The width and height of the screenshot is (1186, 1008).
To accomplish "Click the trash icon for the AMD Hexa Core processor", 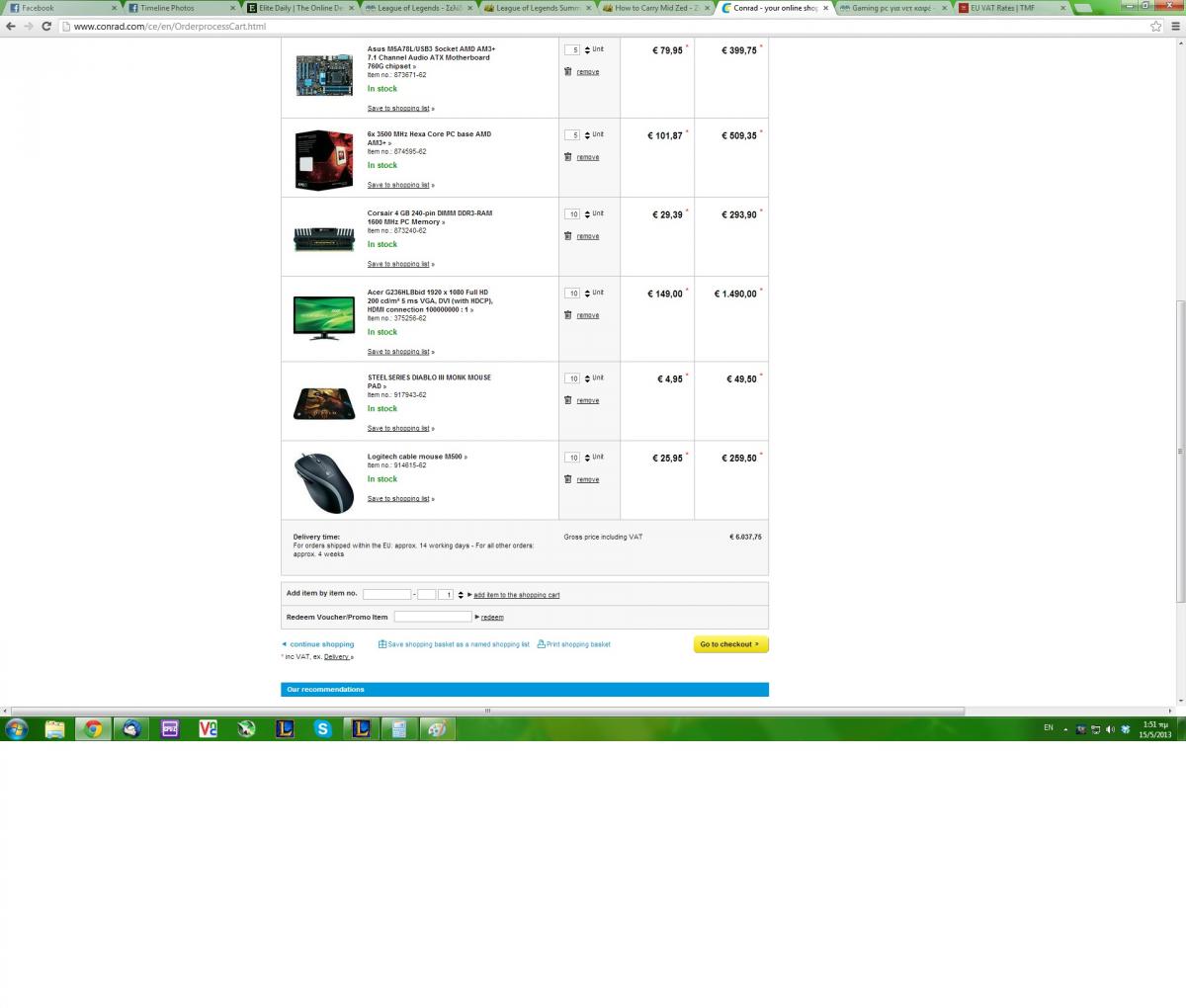I will 567,156.
